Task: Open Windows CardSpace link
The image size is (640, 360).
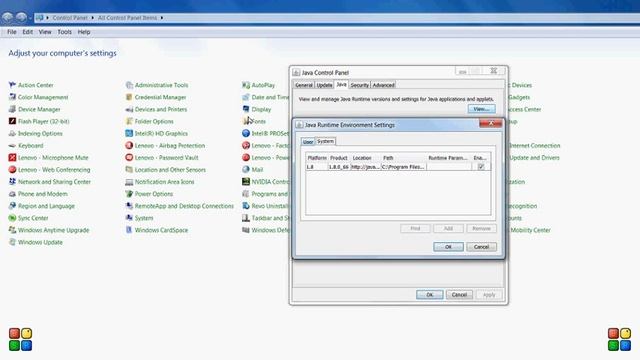Action: [161, 230]
